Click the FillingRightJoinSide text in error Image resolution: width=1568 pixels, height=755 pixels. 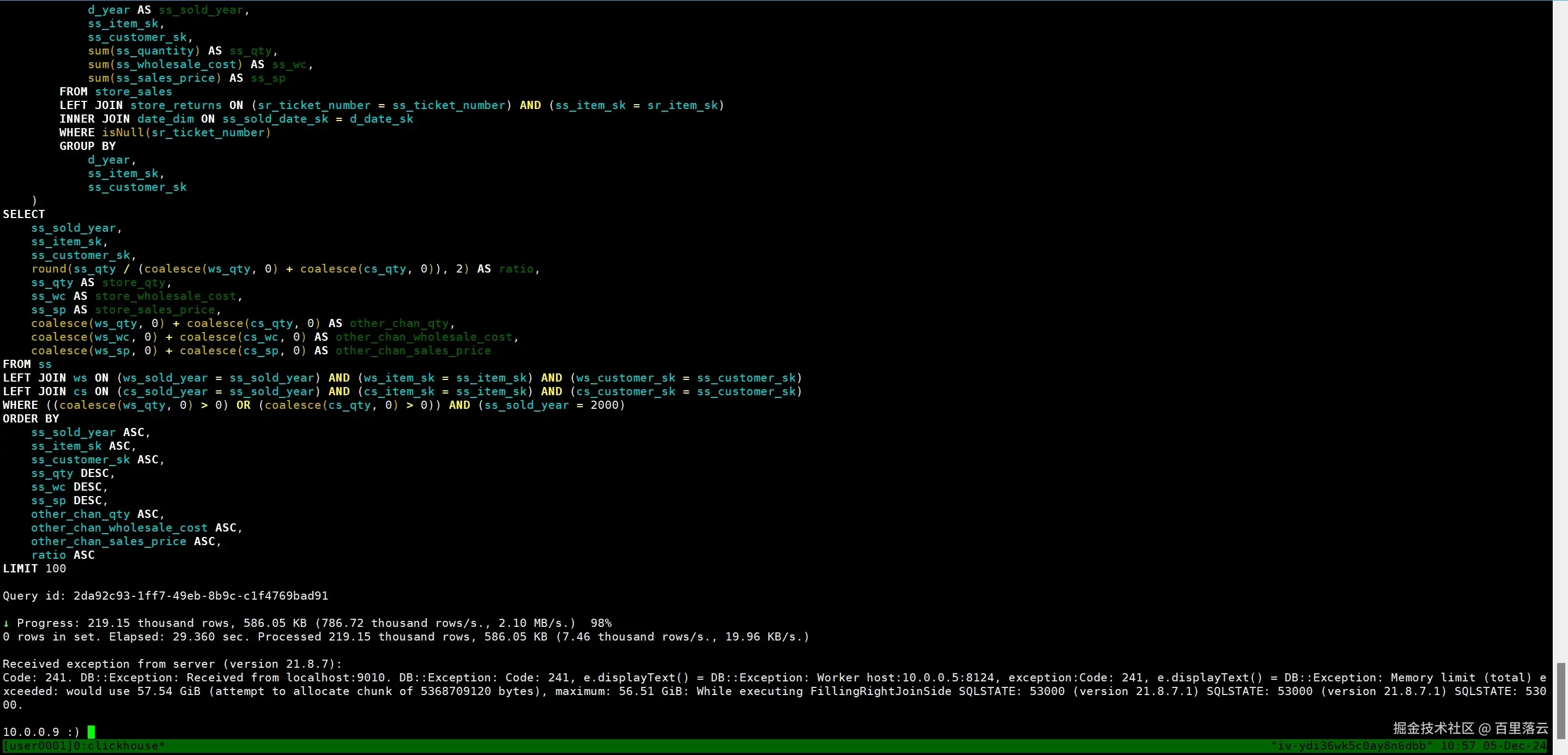point(880,691)
